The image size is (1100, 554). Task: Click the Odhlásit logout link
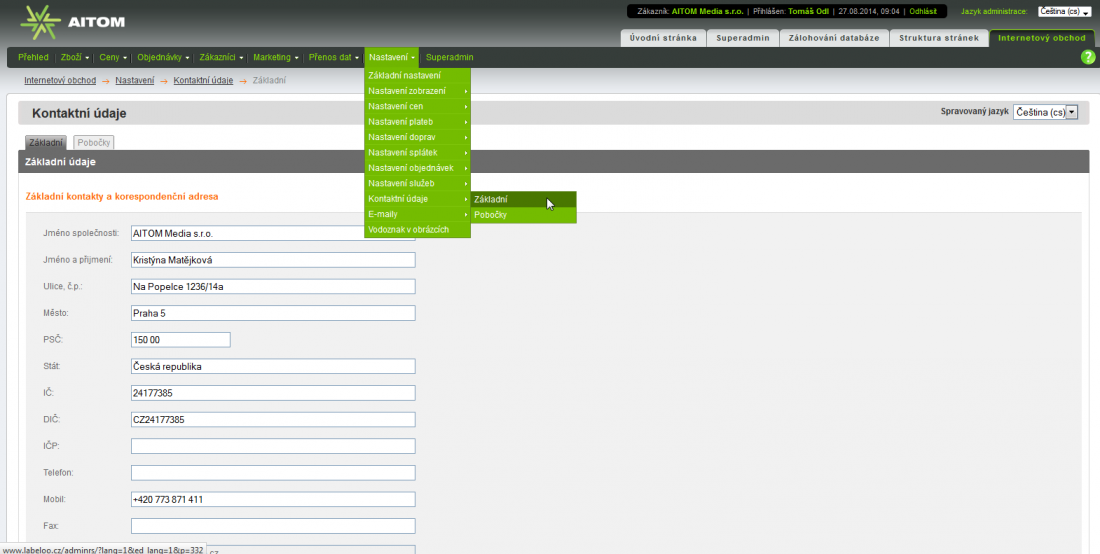tap(922, 11)
